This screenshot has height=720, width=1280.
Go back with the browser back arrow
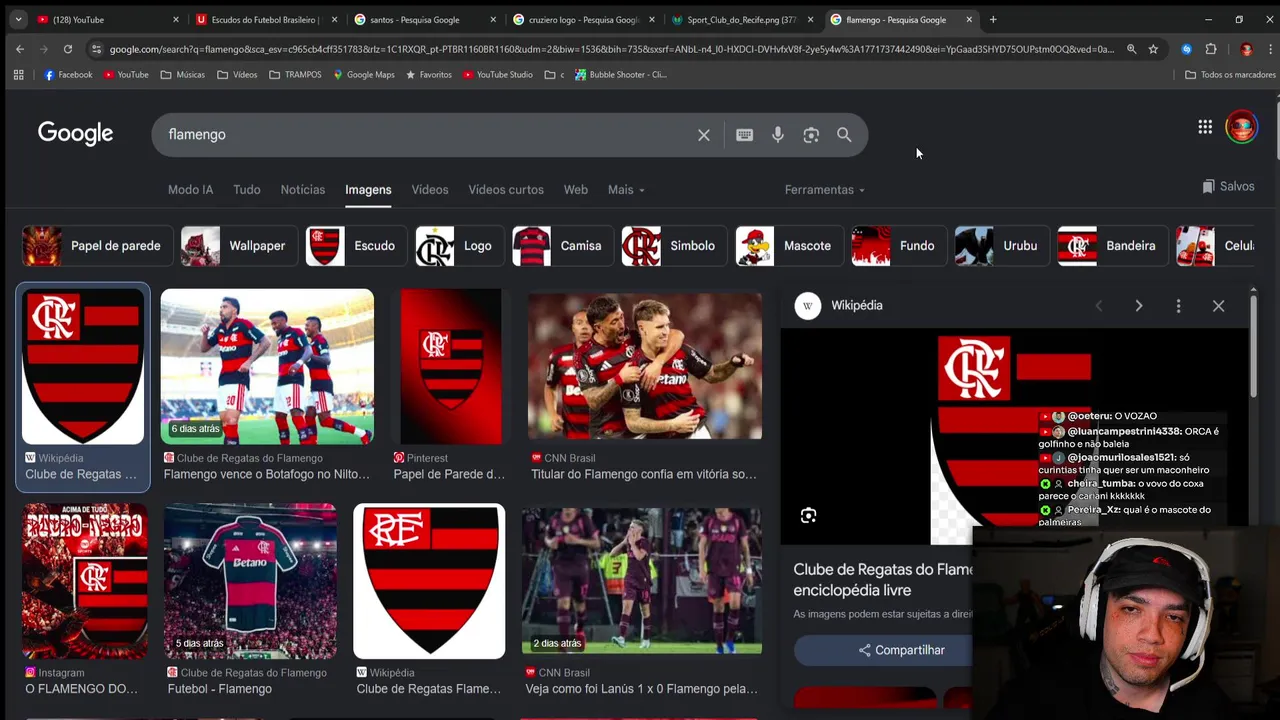20,49
